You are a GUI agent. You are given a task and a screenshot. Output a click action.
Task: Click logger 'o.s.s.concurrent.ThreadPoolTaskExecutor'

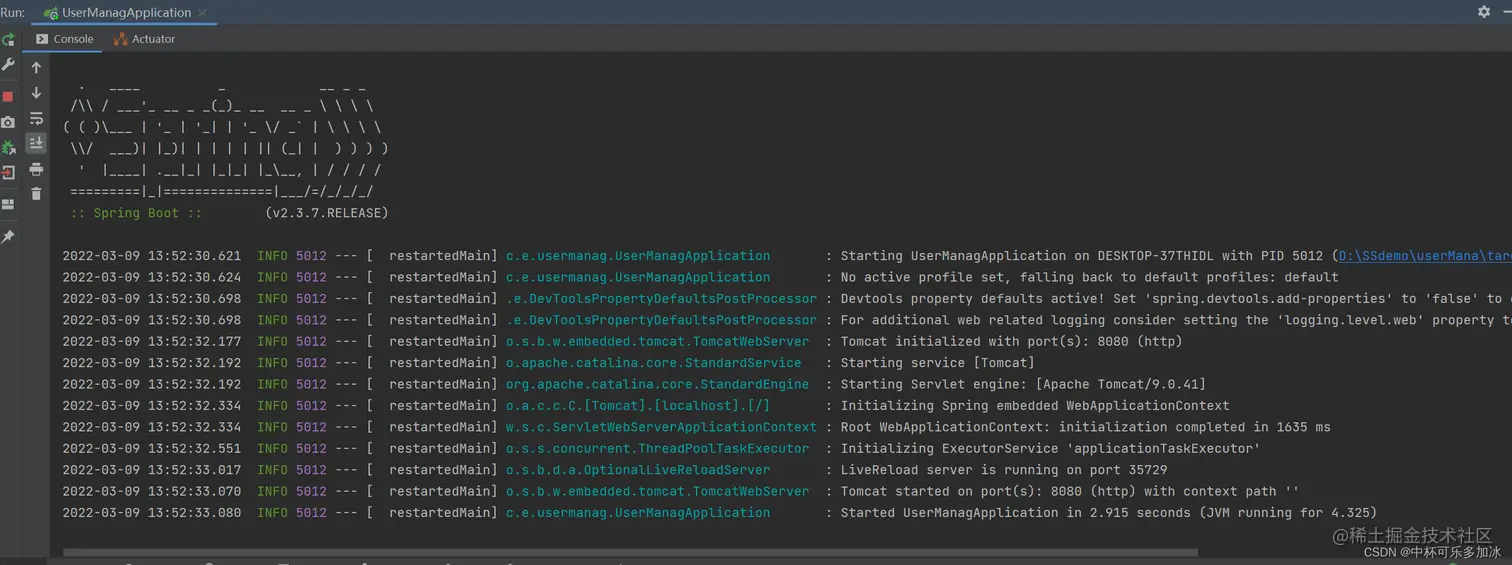(657, 449)
